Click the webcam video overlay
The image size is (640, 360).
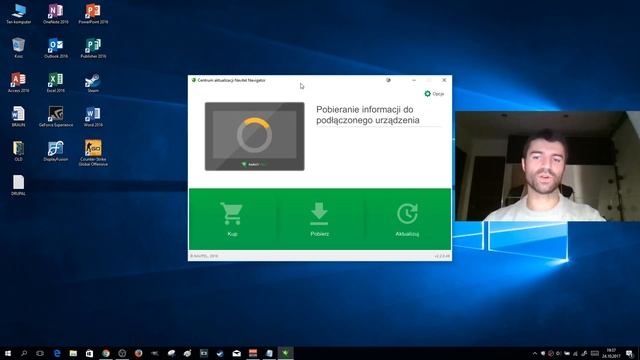(547, 166)
